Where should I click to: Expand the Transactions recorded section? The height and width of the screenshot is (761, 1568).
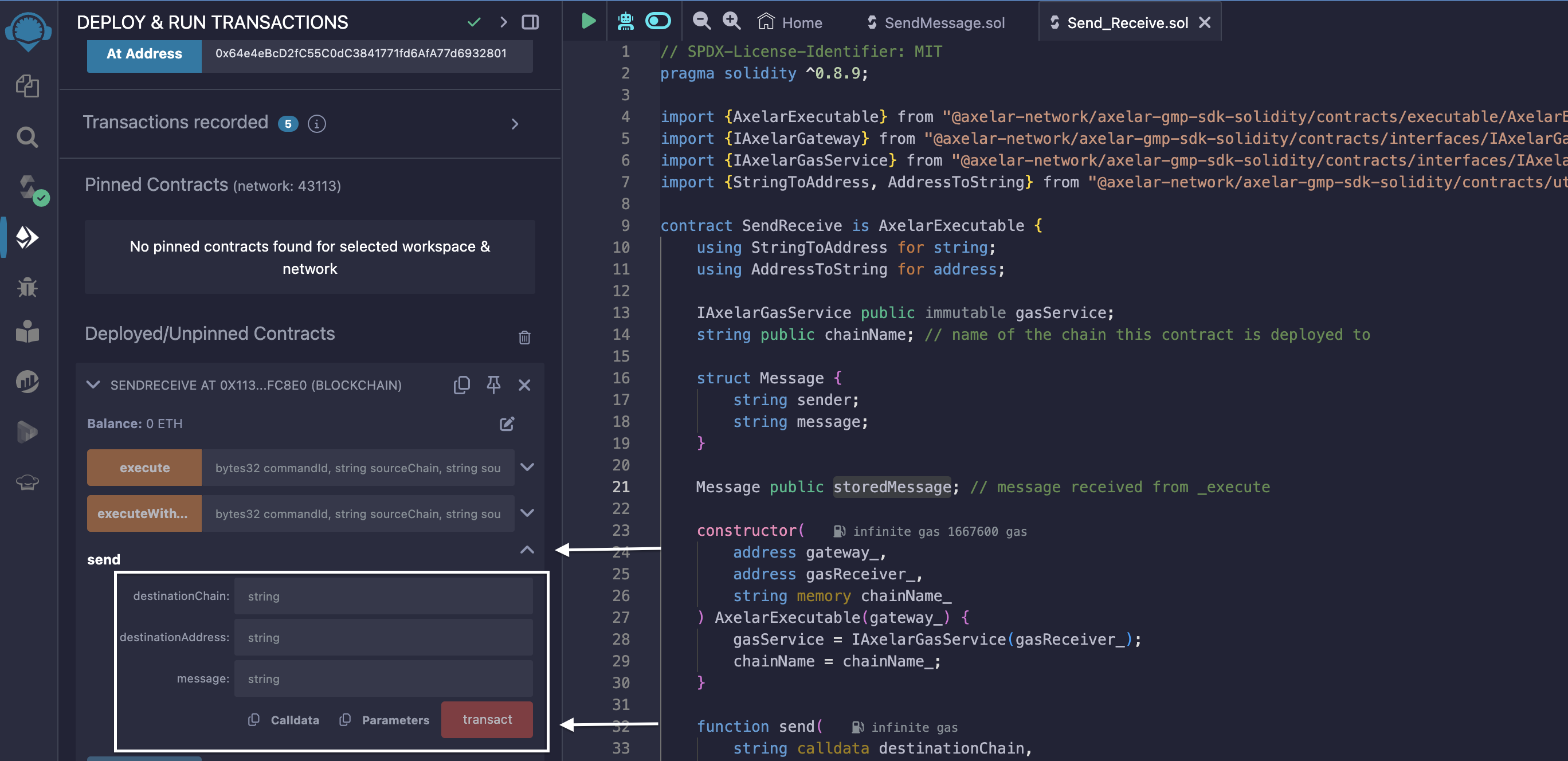point(515,124)
